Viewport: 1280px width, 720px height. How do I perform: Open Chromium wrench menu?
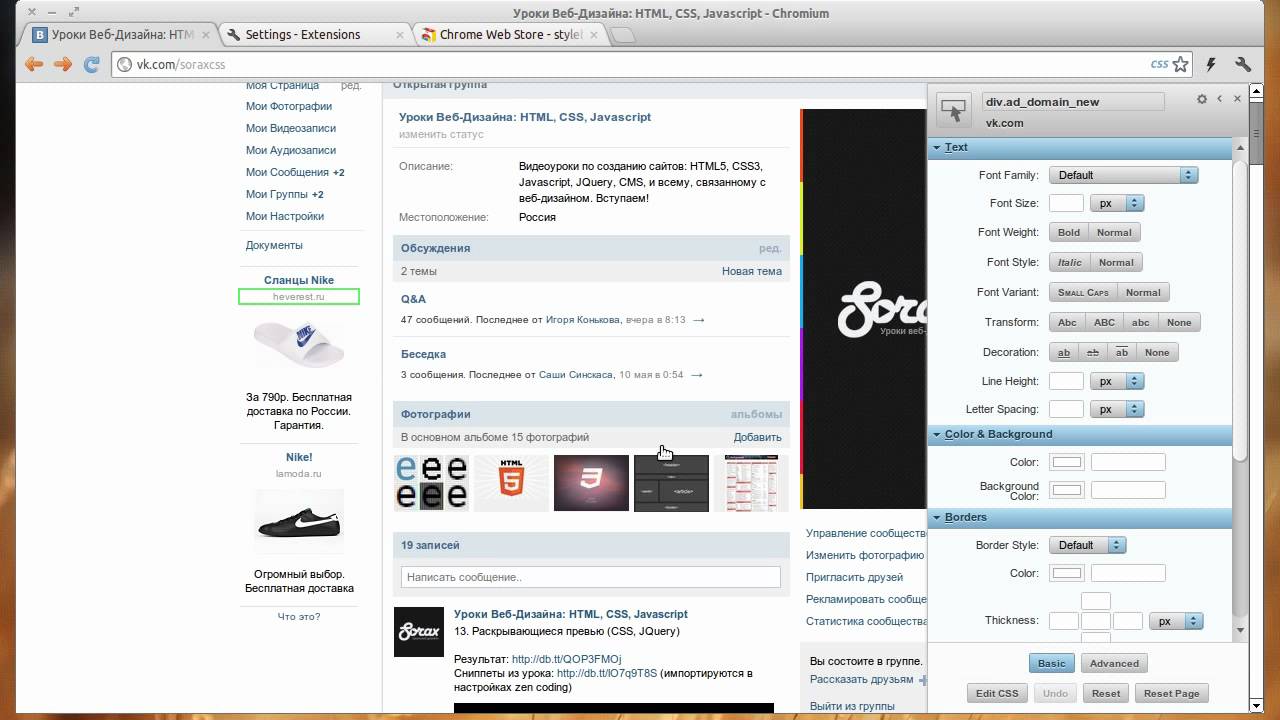click(x=1243, y=64)
